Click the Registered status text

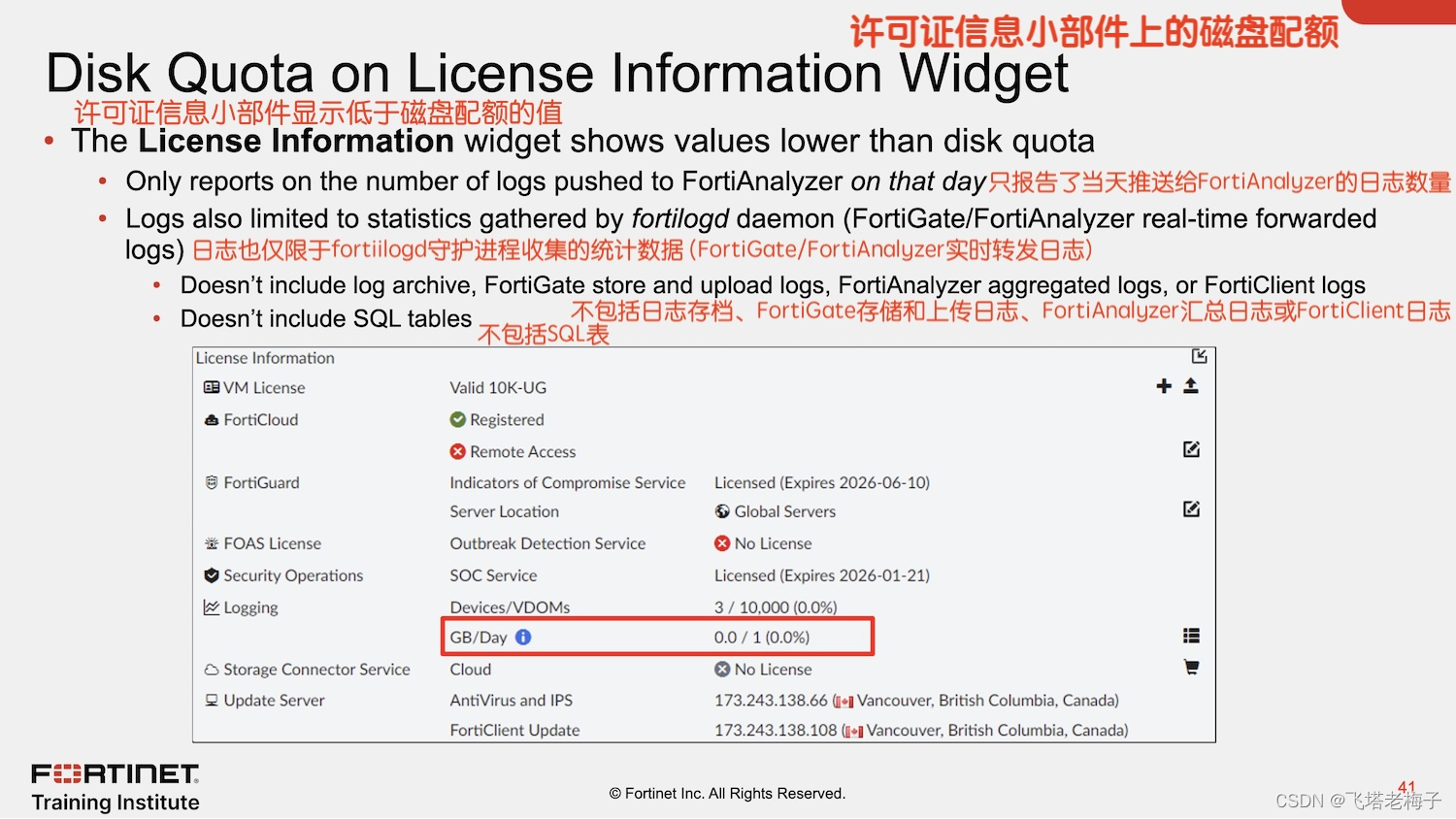[x=507, y=419]
